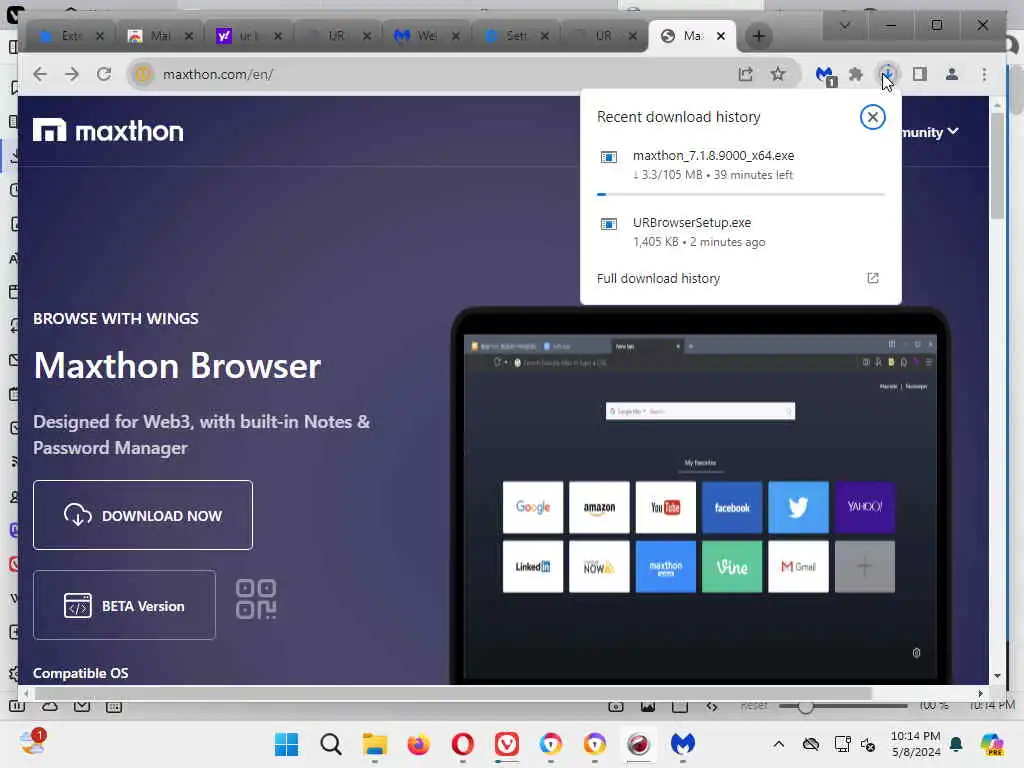Image resolution: width=1024 pixels, height=768 pixels.
Task: Adjust the zoom slider in status bar
Action: click(805, 706)
